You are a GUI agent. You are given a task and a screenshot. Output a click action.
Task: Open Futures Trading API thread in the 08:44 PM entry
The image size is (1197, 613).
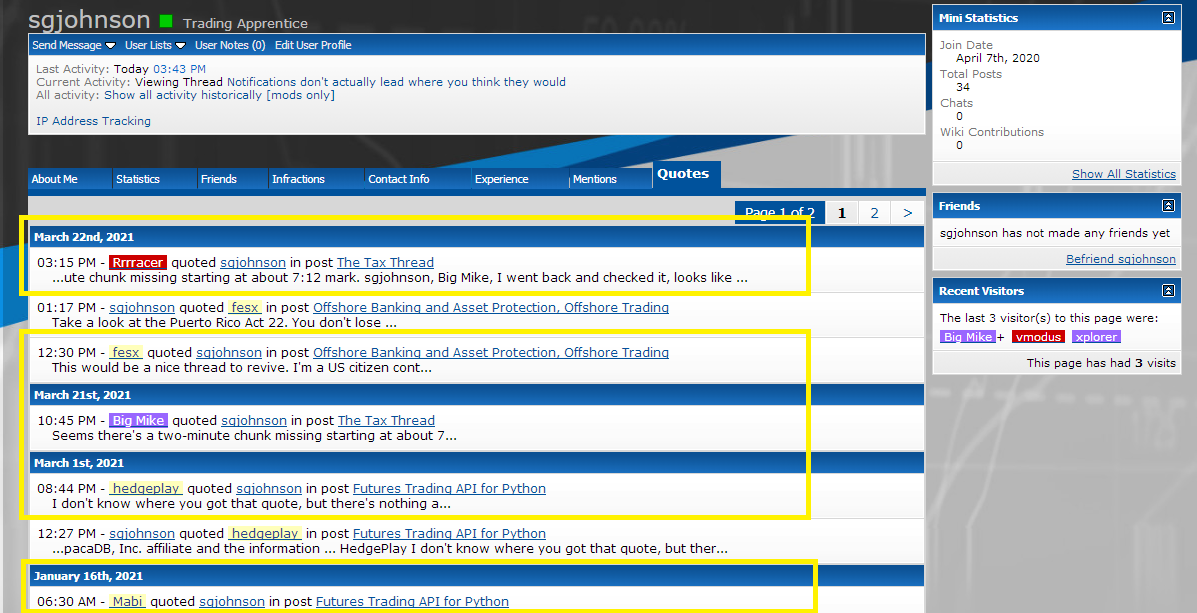pos(449,489)
